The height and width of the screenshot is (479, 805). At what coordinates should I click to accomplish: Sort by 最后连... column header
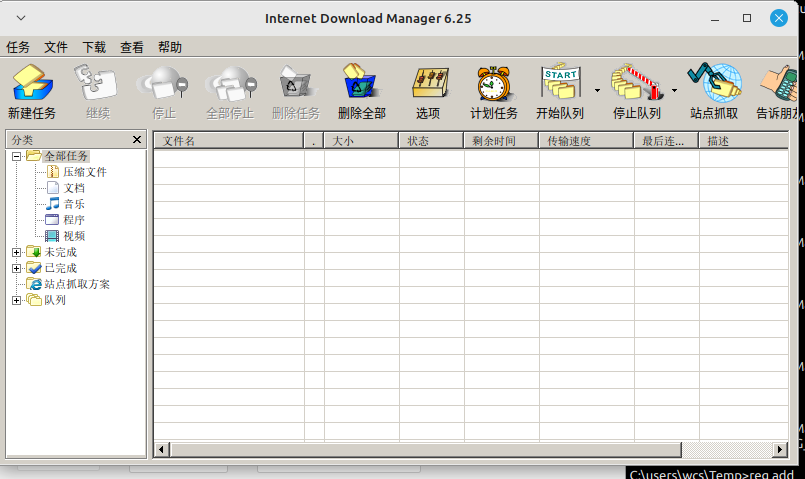pyautogui.click(x=666, y=141)
